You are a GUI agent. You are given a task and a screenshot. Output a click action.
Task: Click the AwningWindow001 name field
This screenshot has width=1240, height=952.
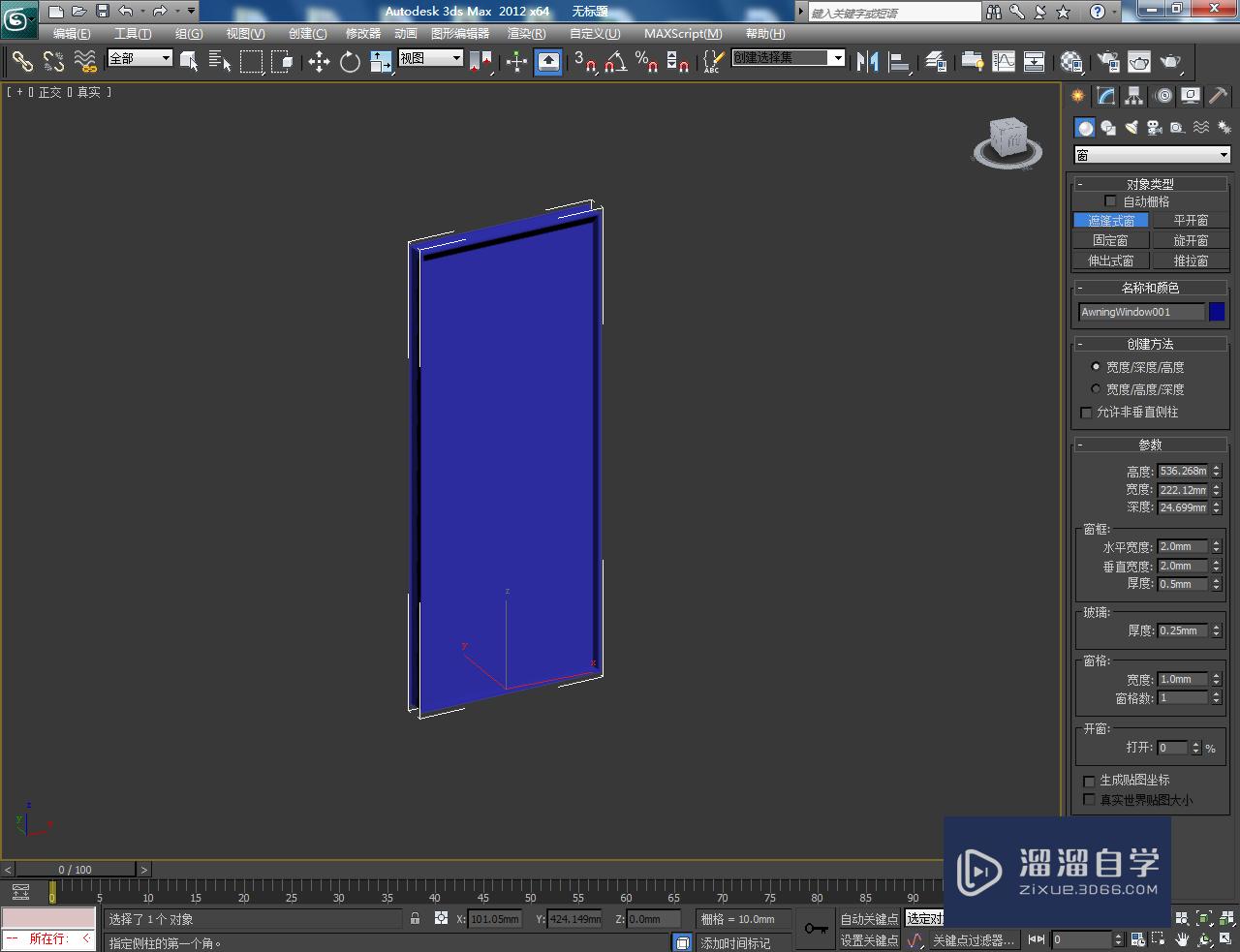click(x=1141, y=312)
